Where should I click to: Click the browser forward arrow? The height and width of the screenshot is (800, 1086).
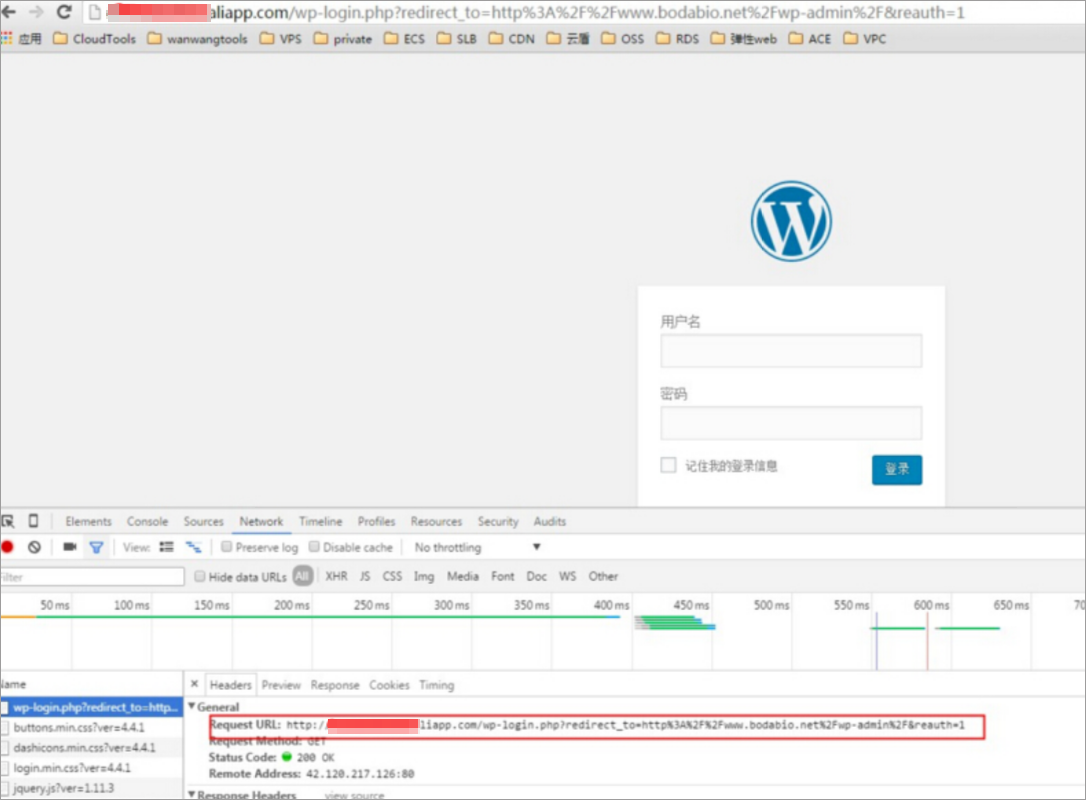pos(36,12)
